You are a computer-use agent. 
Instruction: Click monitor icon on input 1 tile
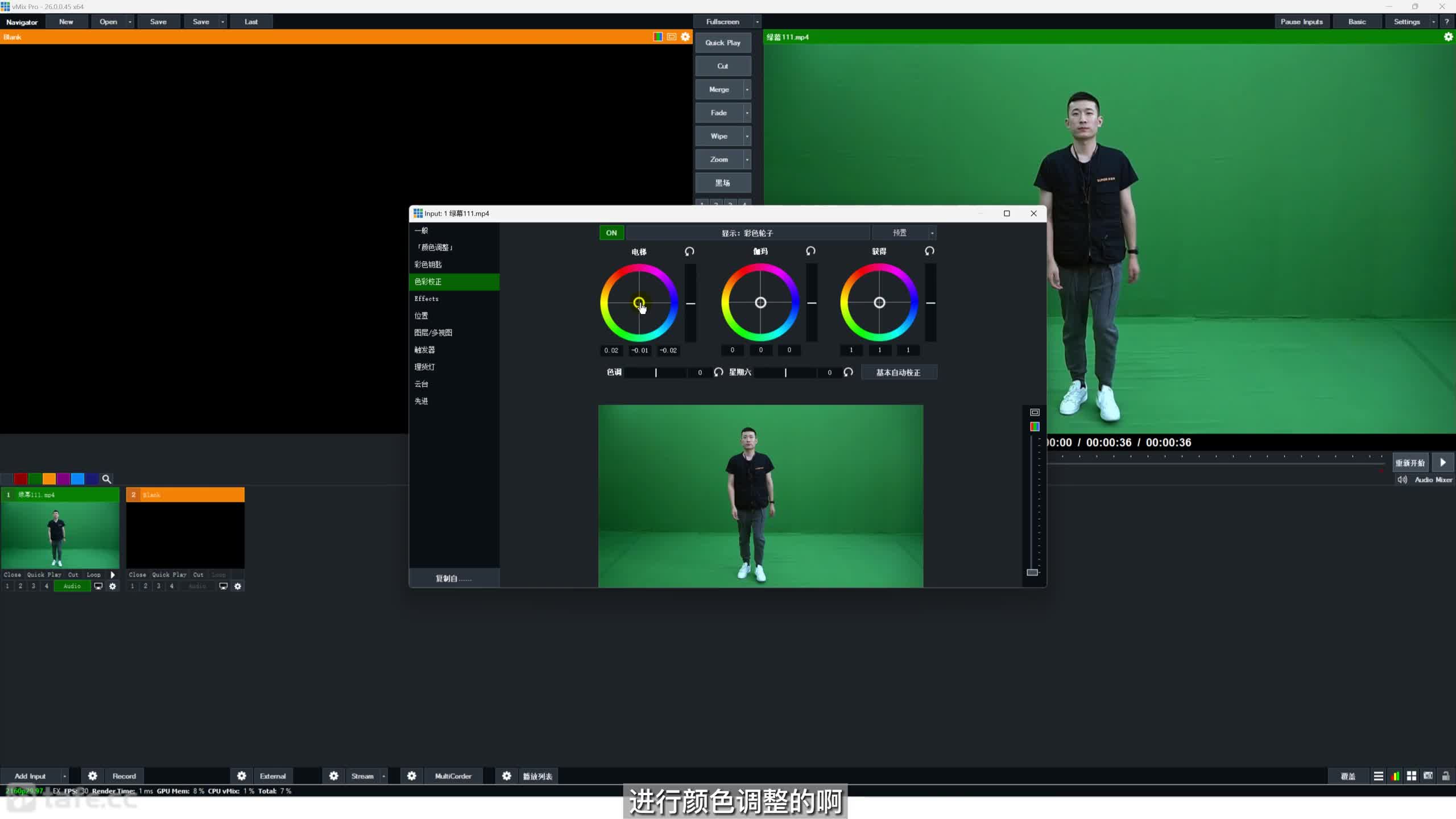(x=98, y=586)
